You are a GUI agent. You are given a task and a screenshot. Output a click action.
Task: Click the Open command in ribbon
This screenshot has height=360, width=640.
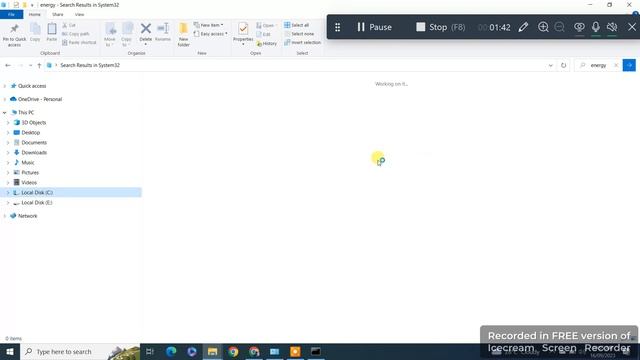265,25
